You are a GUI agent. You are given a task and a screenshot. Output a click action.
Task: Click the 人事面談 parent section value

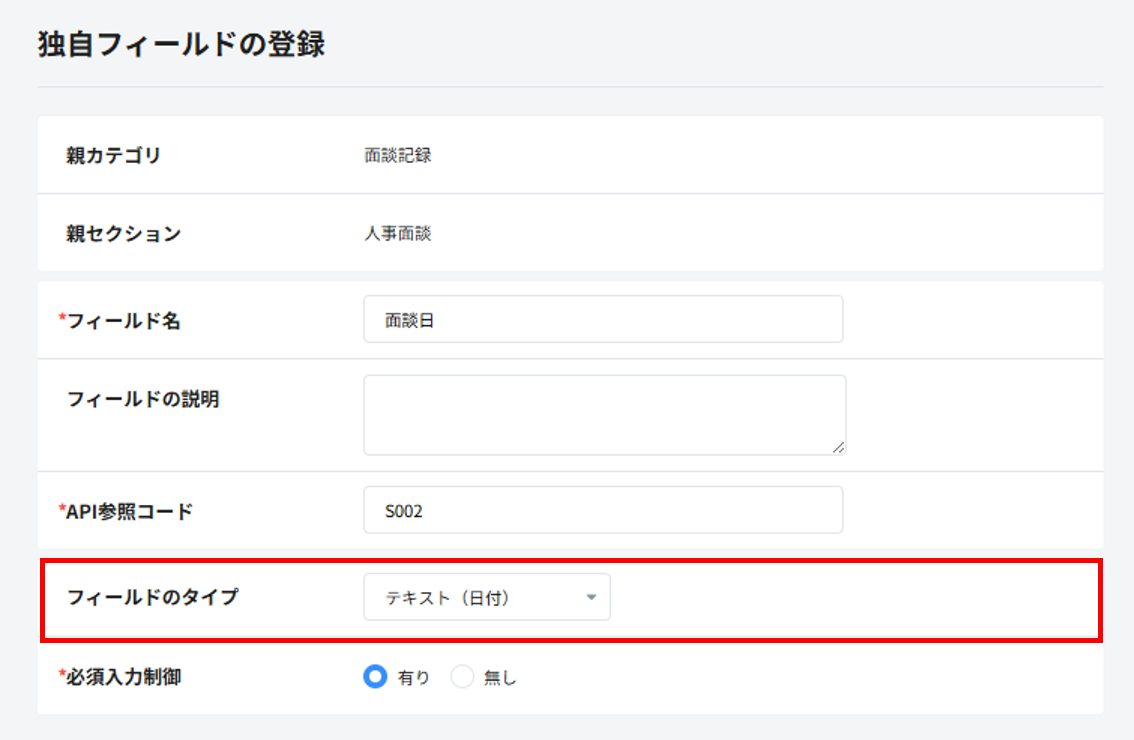(398, 234)
